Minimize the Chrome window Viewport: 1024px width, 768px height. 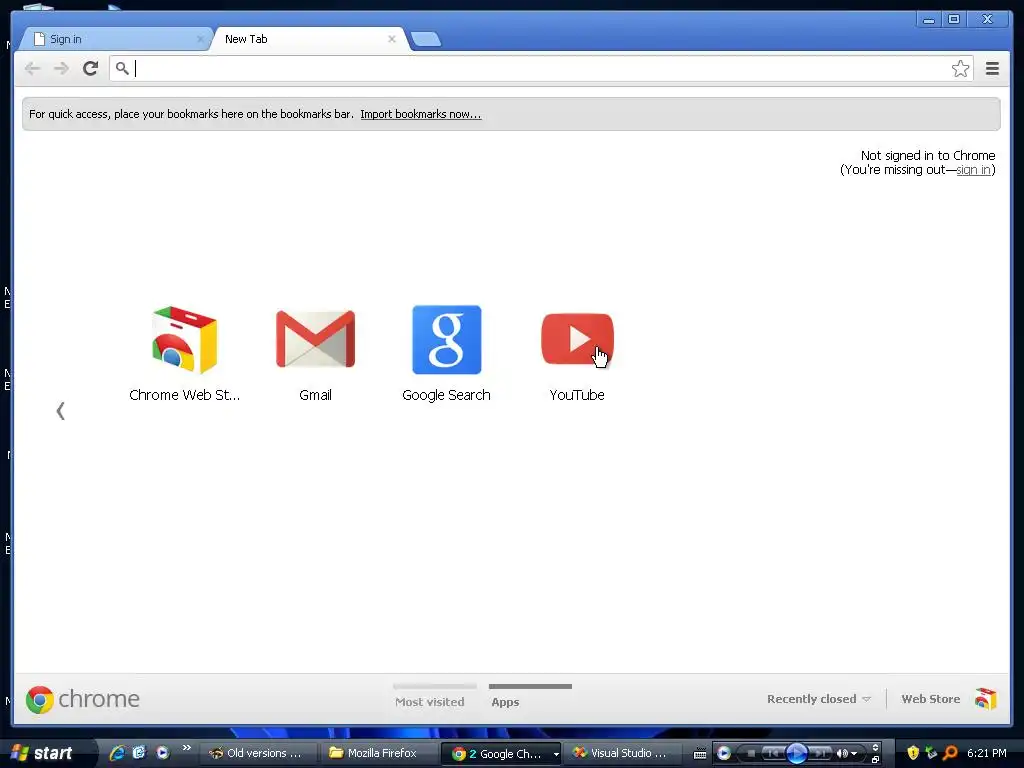[x=928, y=20]
